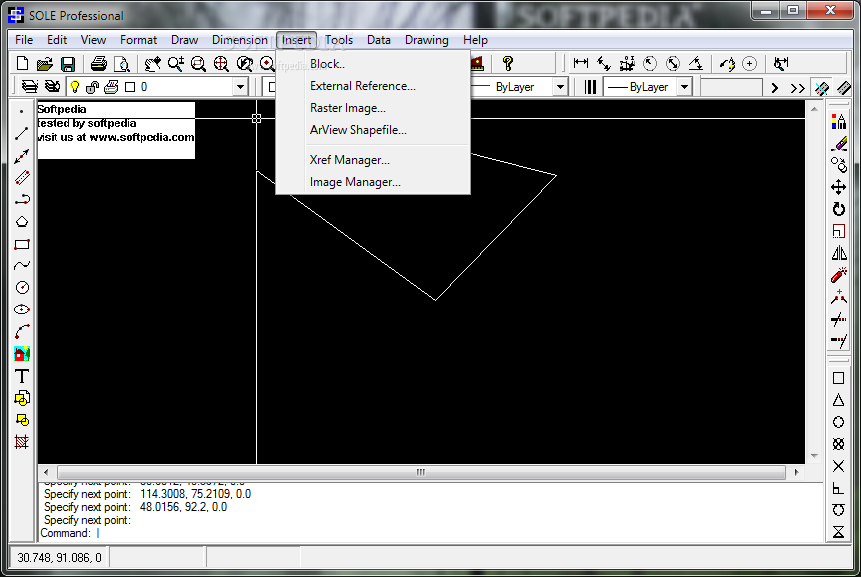Click the Move tool four-arrow icon
861x577 pixels.
click(838, 187)
